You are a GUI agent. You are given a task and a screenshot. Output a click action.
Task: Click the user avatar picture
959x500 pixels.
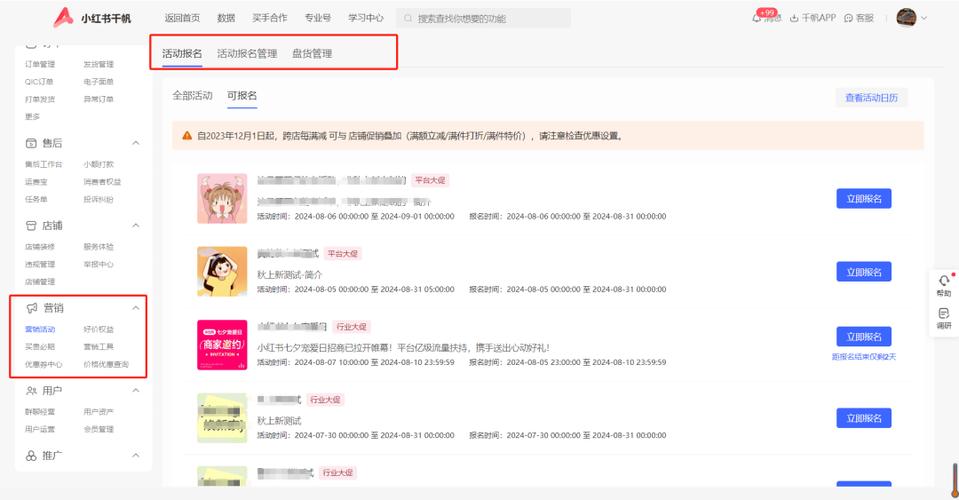point(906,18)
